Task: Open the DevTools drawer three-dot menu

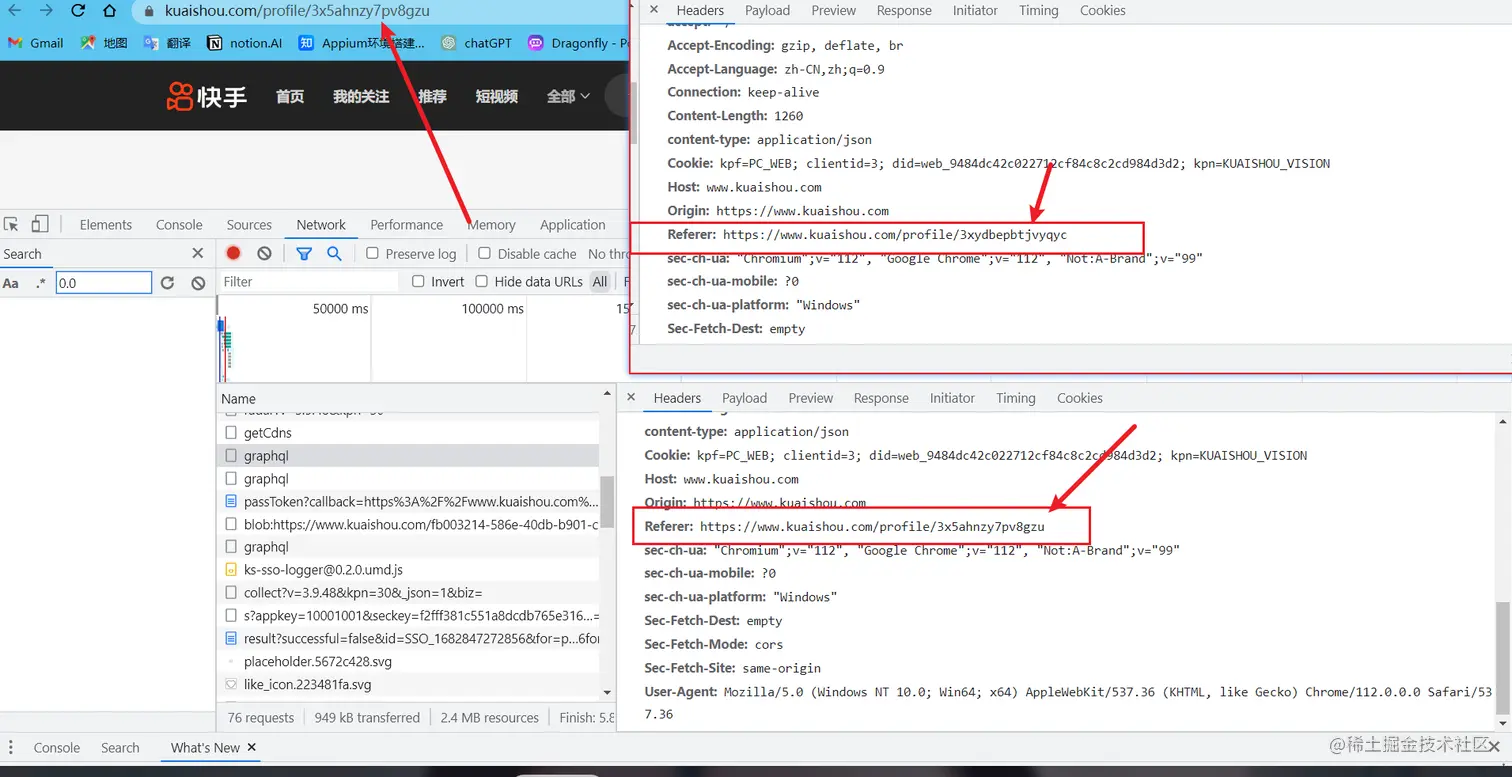Action: (x=11, y=747)
